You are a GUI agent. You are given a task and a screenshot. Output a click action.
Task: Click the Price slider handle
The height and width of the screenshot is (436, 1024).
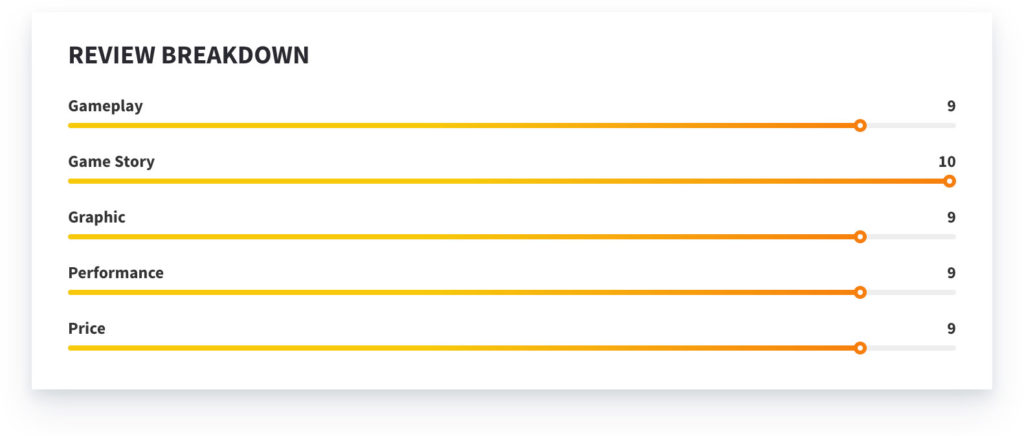click(860, 348)
